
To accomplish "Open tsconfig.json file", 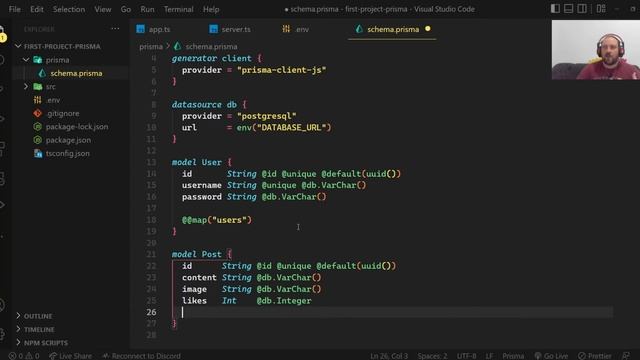I will point(67,153).
